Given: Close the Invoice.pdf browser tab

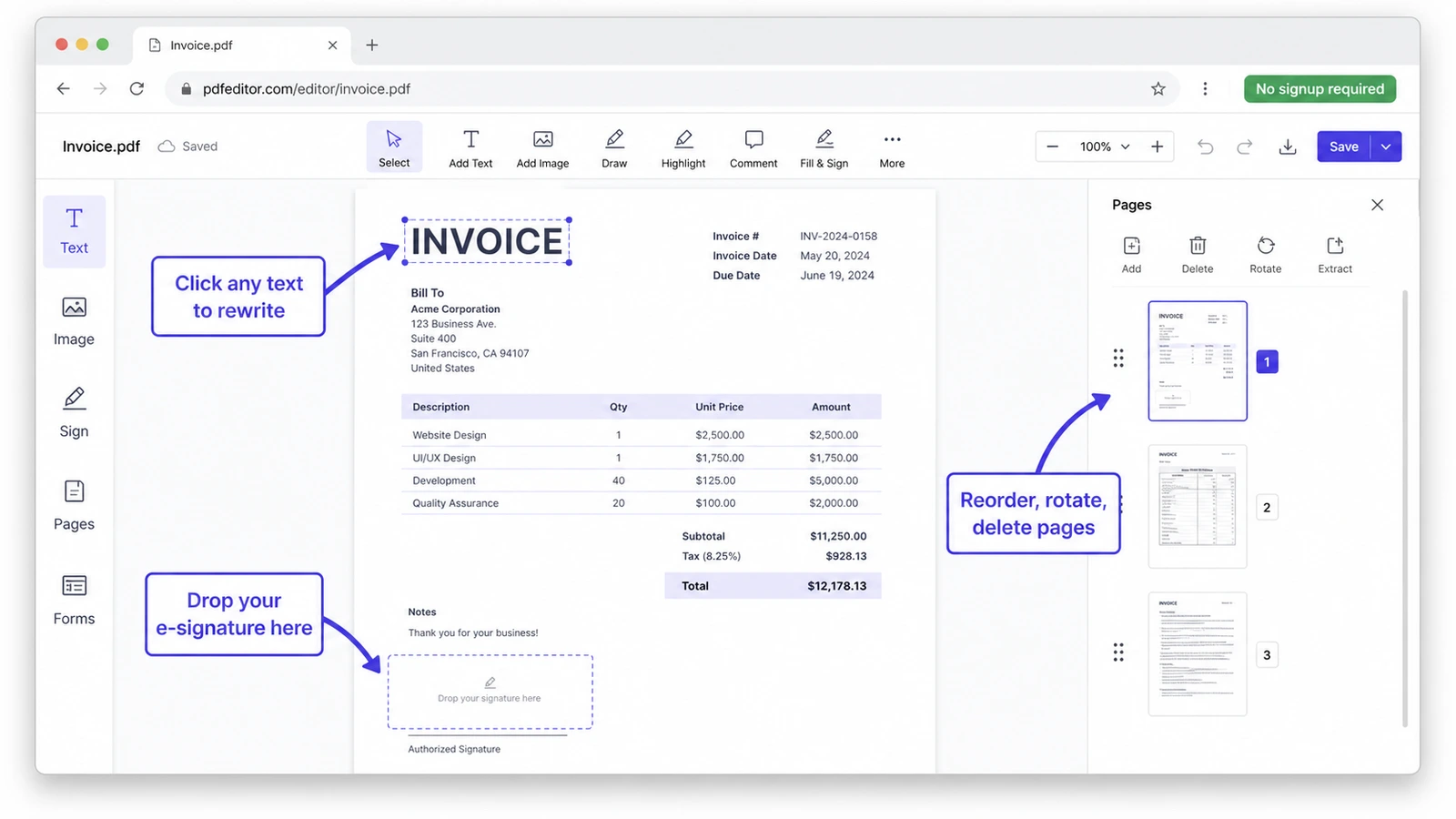Looking at the screenshot, I should point(332,45).
